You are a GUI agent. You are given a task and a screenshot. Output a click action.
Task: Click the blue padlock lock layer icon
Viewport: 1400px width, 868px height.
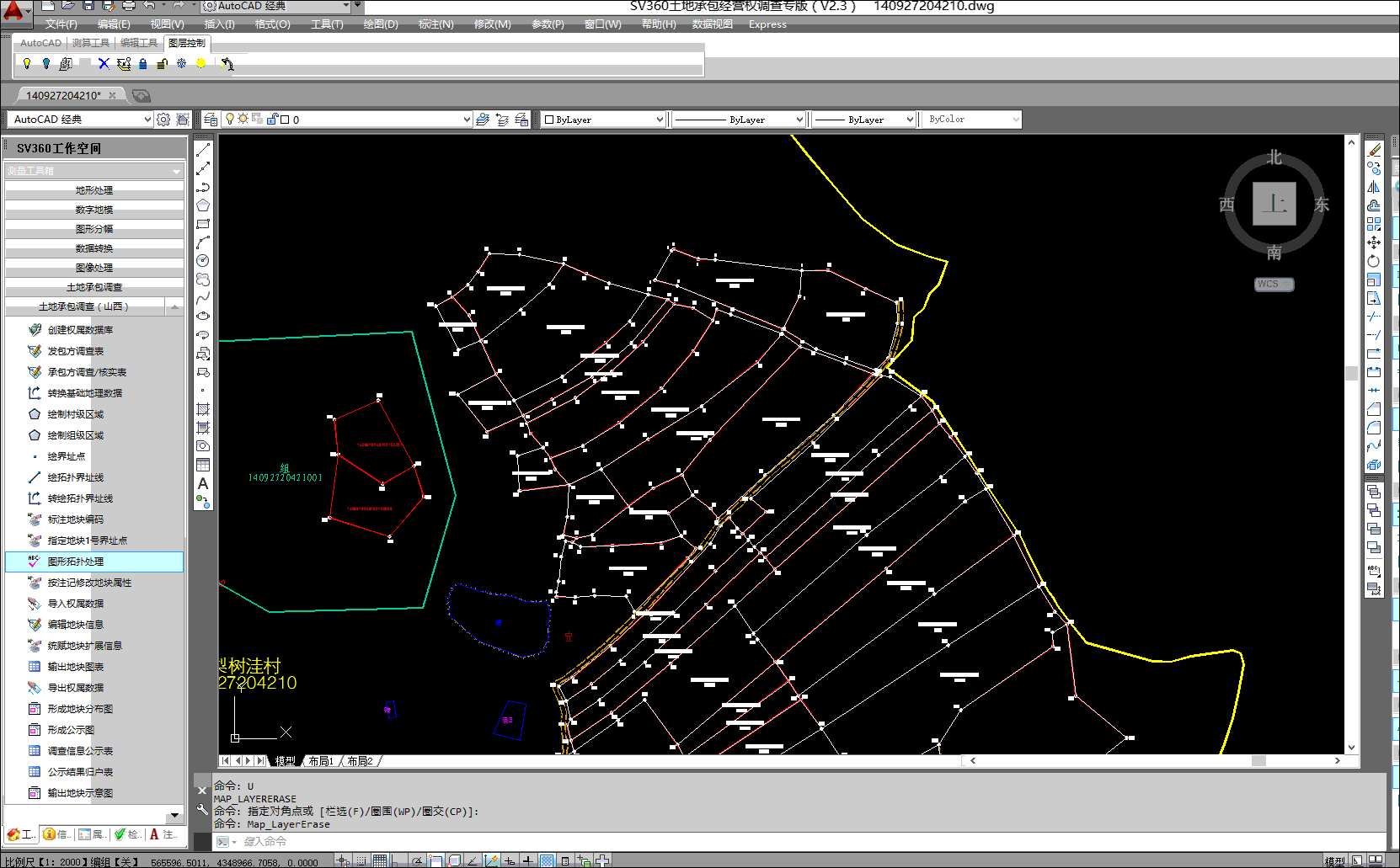tap(143, 64)
